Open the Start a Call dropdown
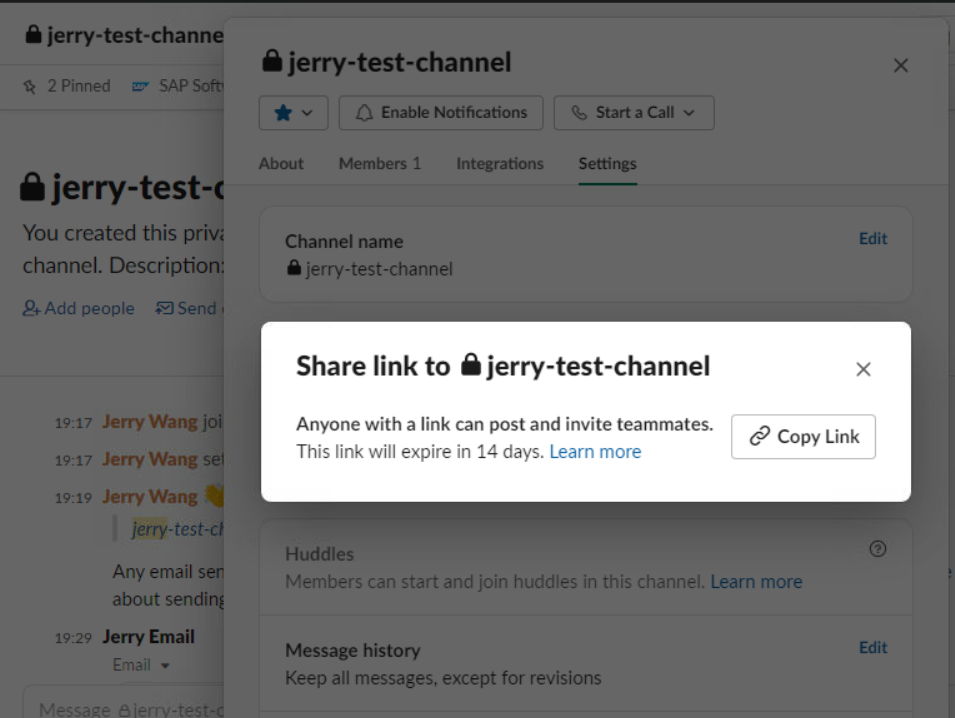This screenshot has width=955, height=718. 634,113
